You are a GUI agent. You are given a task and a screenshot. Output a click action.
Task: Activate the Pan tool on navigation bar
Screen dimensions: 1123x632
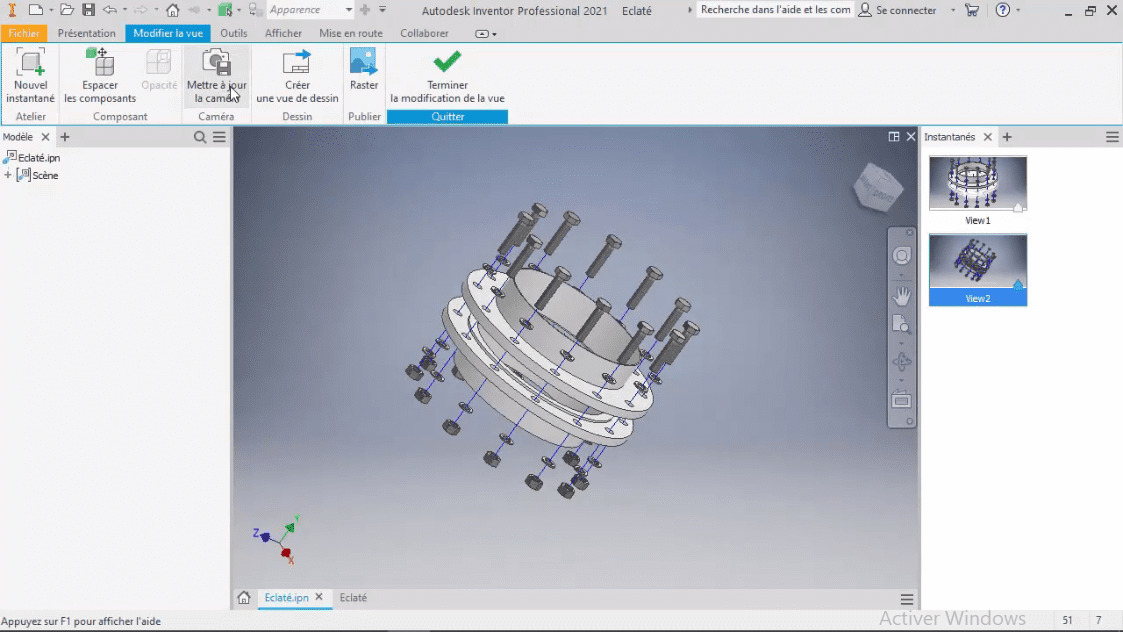coord(902,294)
